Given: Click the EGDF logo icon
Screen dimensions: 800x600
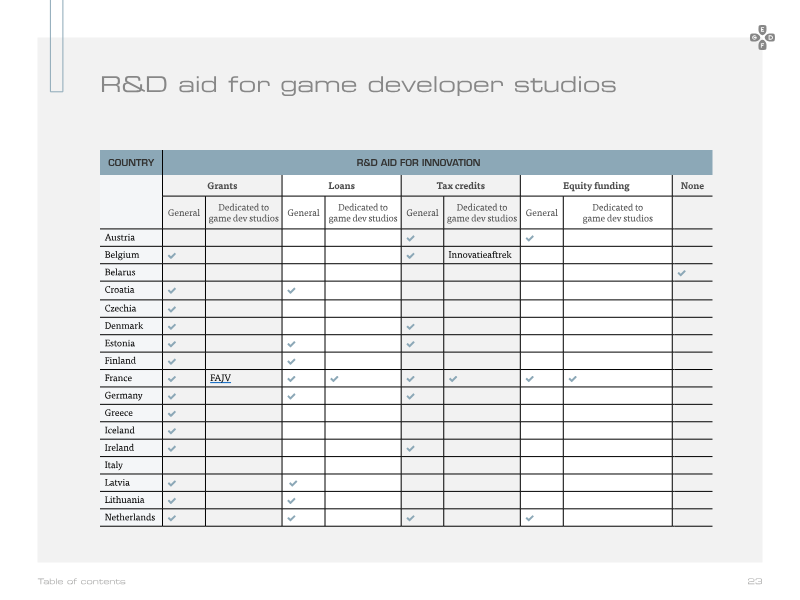Looking at the screenshot, I should point(762,37).
